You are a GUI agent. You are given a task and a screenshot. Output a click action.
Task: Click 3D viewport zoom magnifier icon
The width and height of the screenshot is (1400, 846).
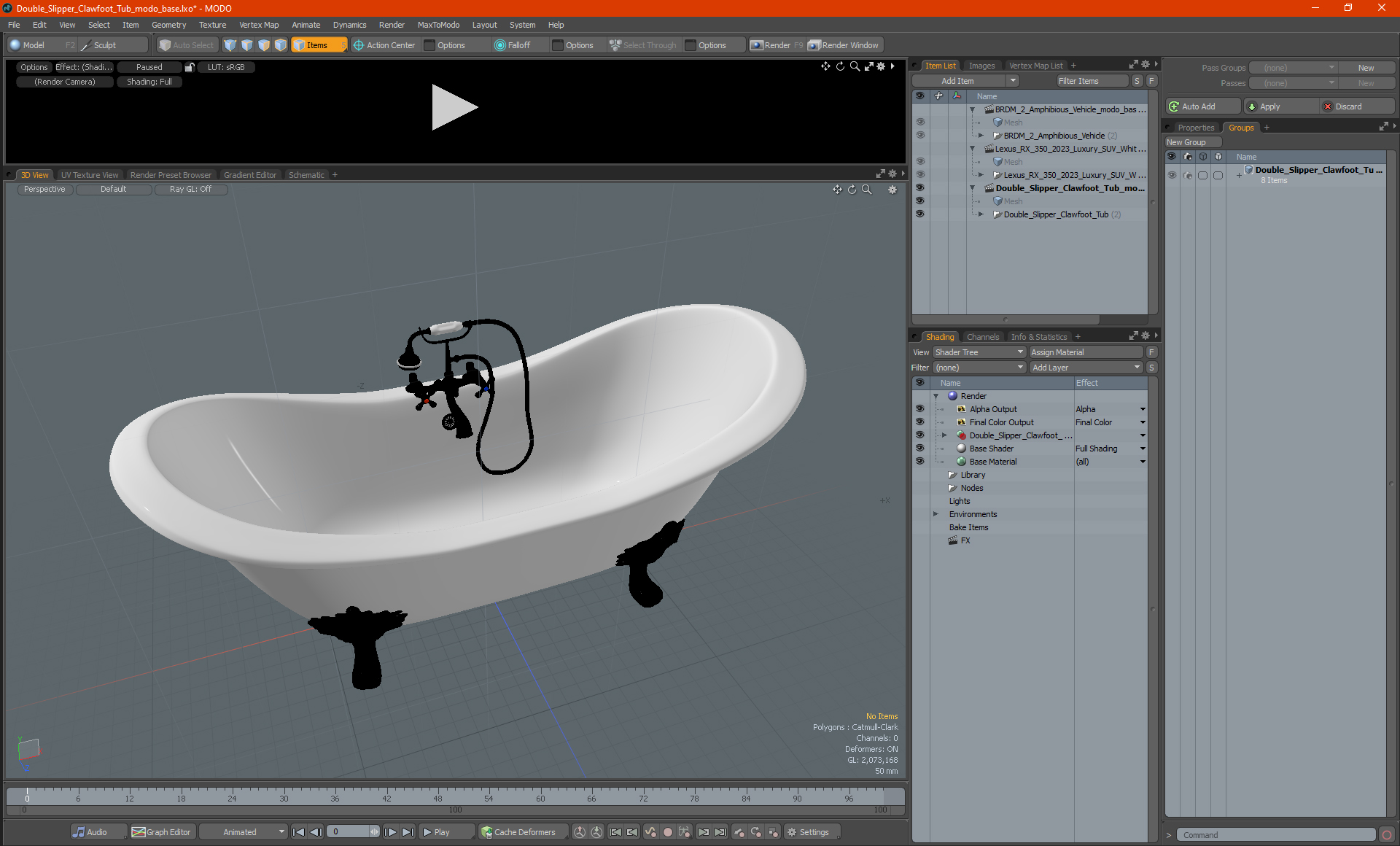pyautogui.click(x=867, y=190)
